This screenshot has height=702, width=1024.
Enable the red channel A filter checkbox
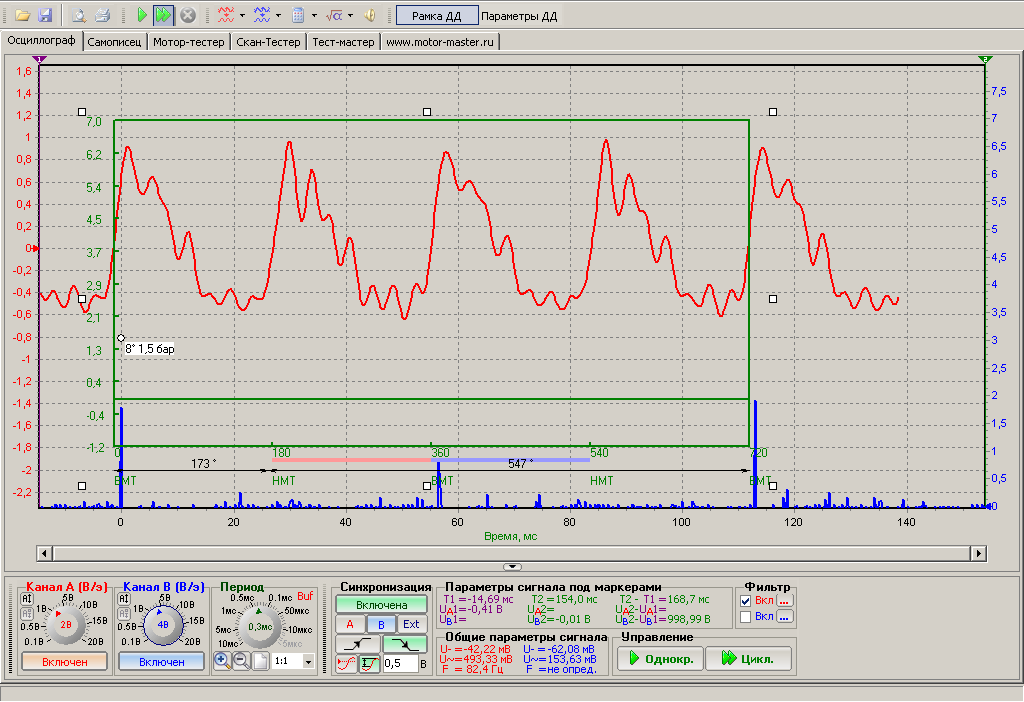(x=746, y=601)
